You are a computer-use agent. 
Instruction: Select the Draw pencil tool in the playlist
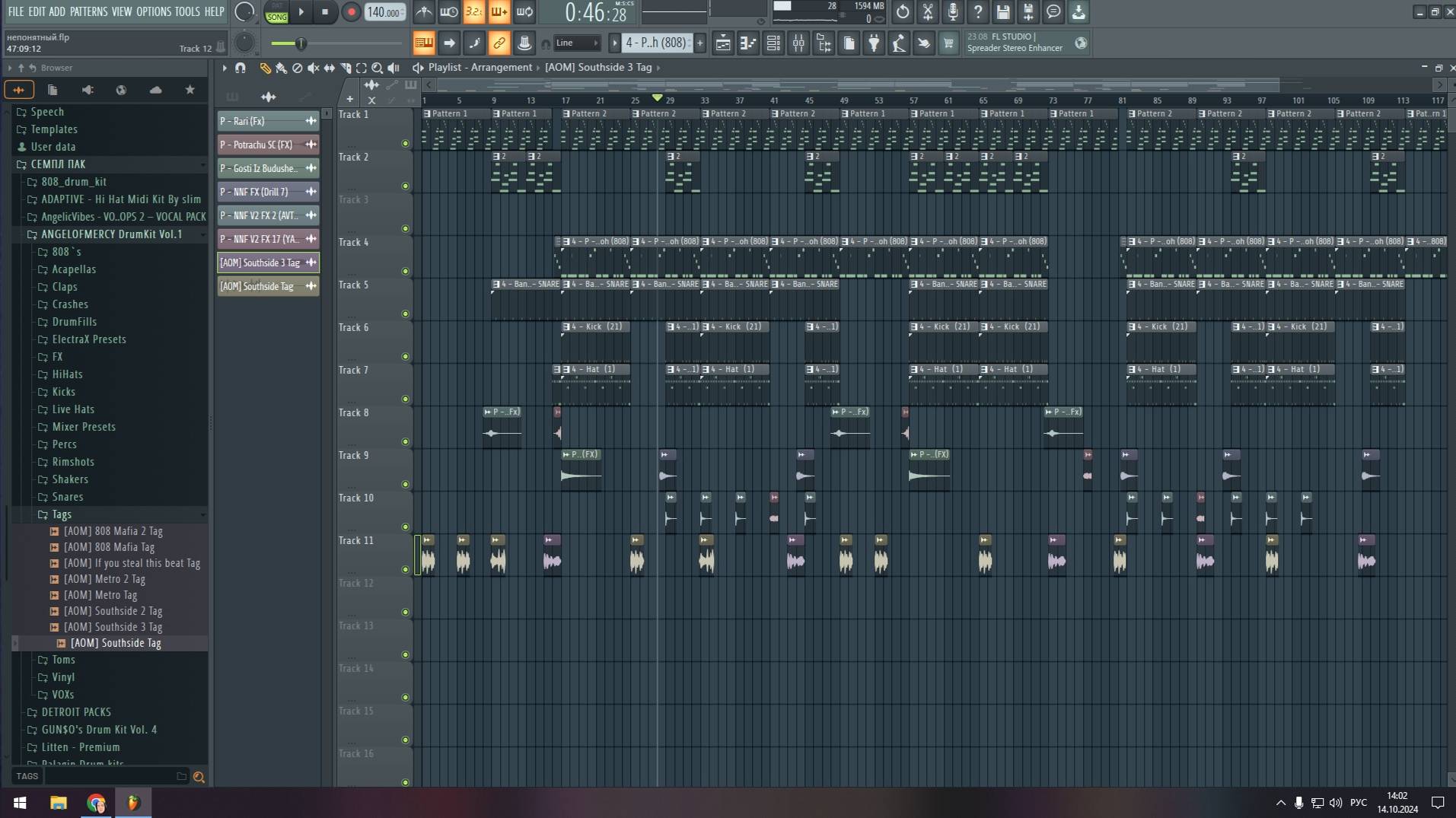[265, 68]
